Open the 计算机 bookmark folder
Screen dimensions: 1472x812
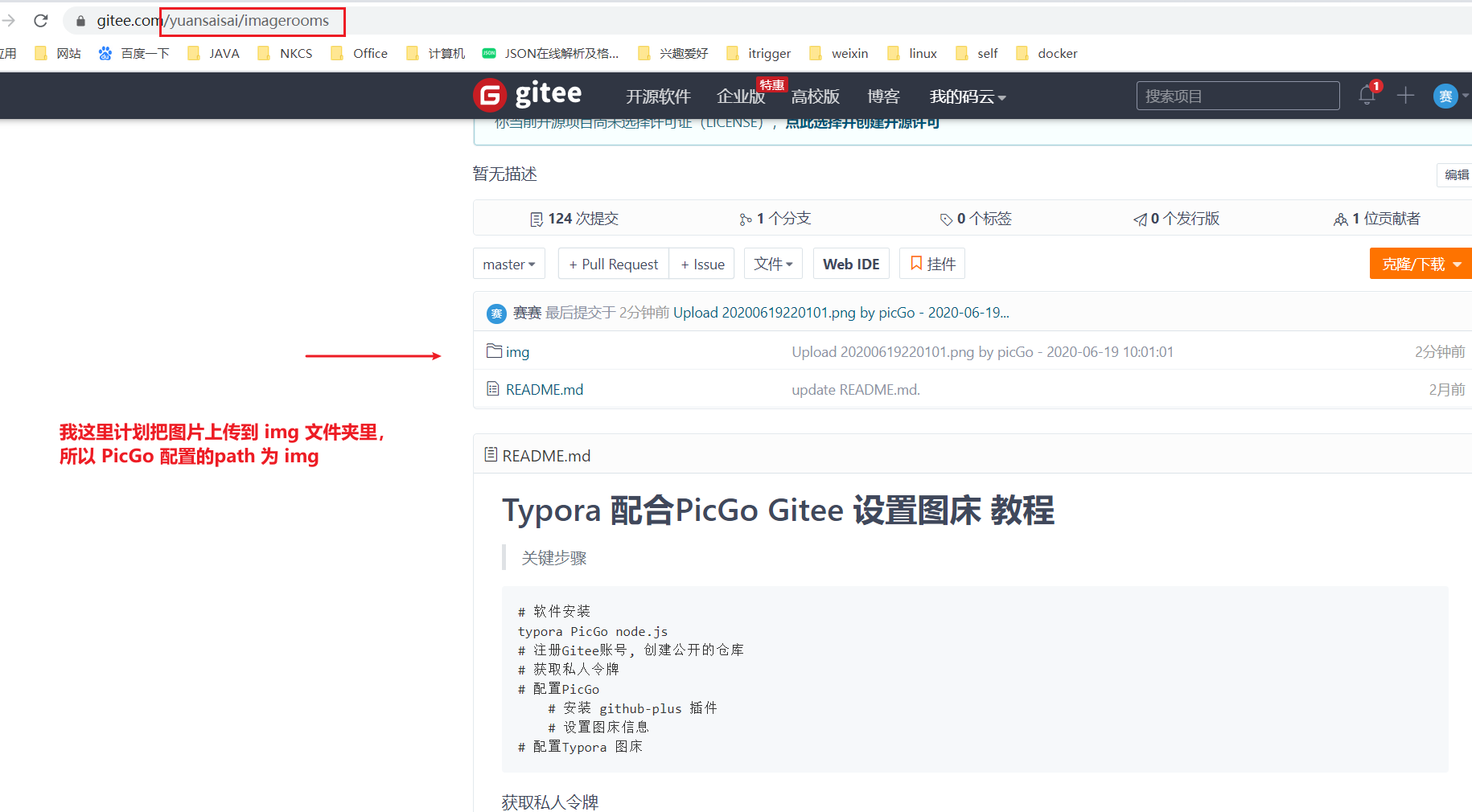click(435, 53)
